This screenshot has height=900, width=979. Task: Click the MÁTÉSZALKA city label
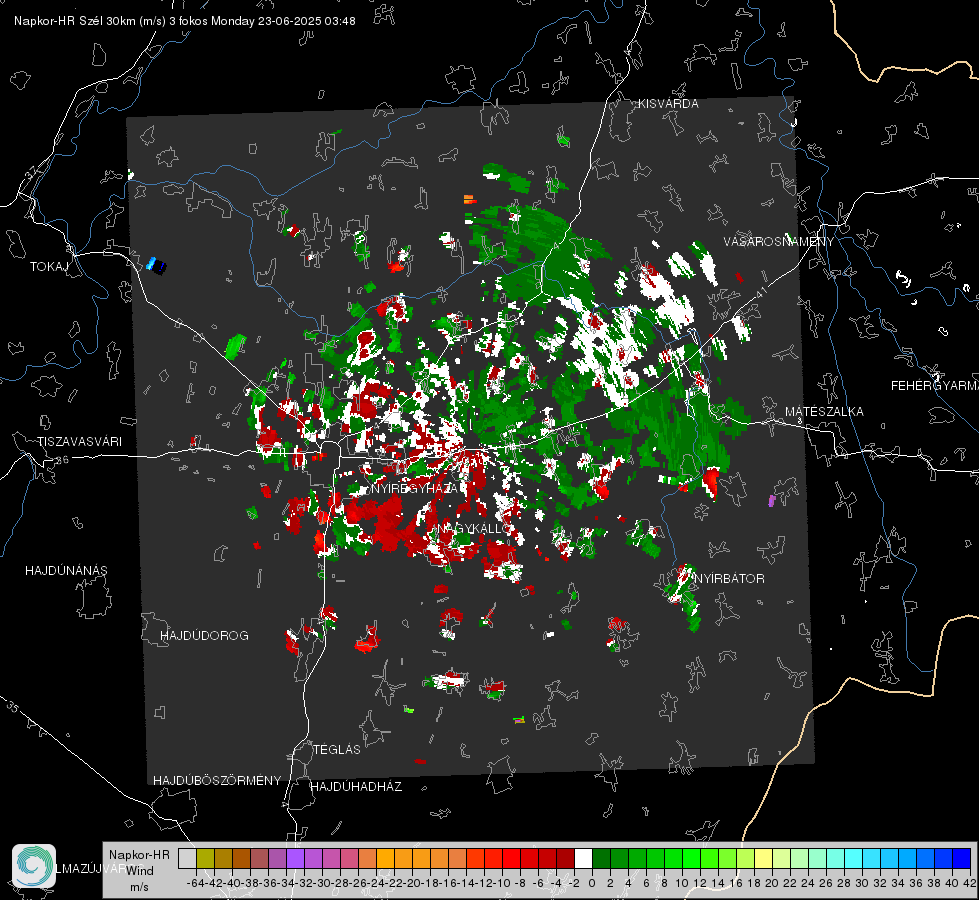pos(824,412)
